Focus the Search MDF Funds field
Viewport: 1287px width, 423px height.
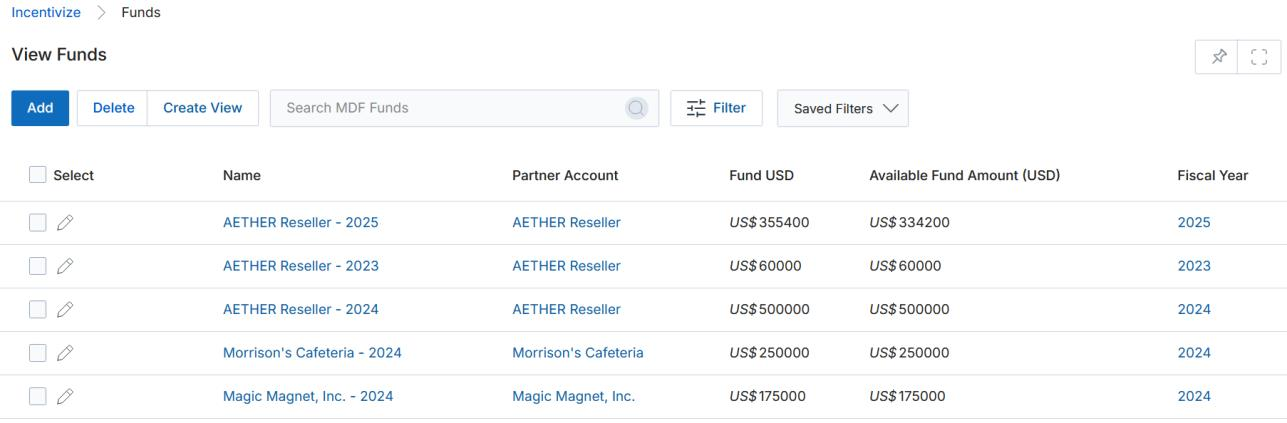click(x=465, y=108)
